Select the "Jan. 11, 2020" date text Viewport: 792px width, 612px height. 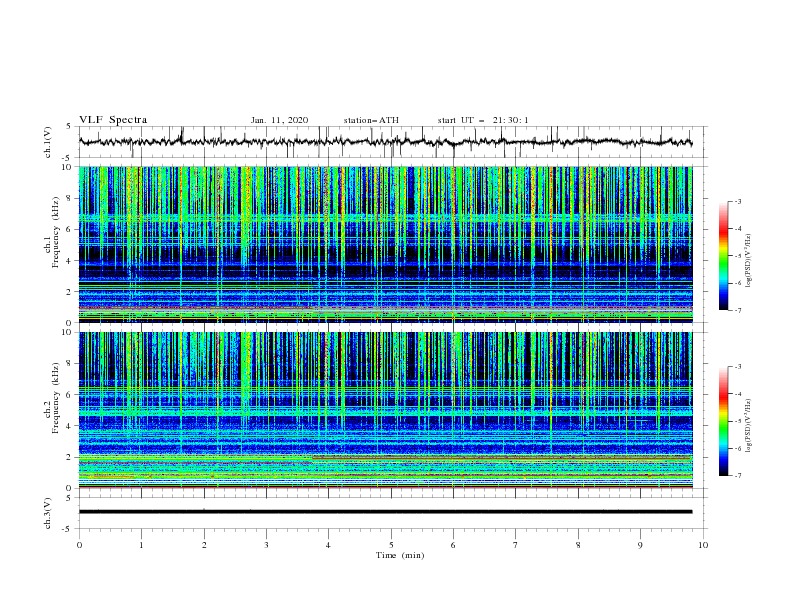click(x=279, y=120)
